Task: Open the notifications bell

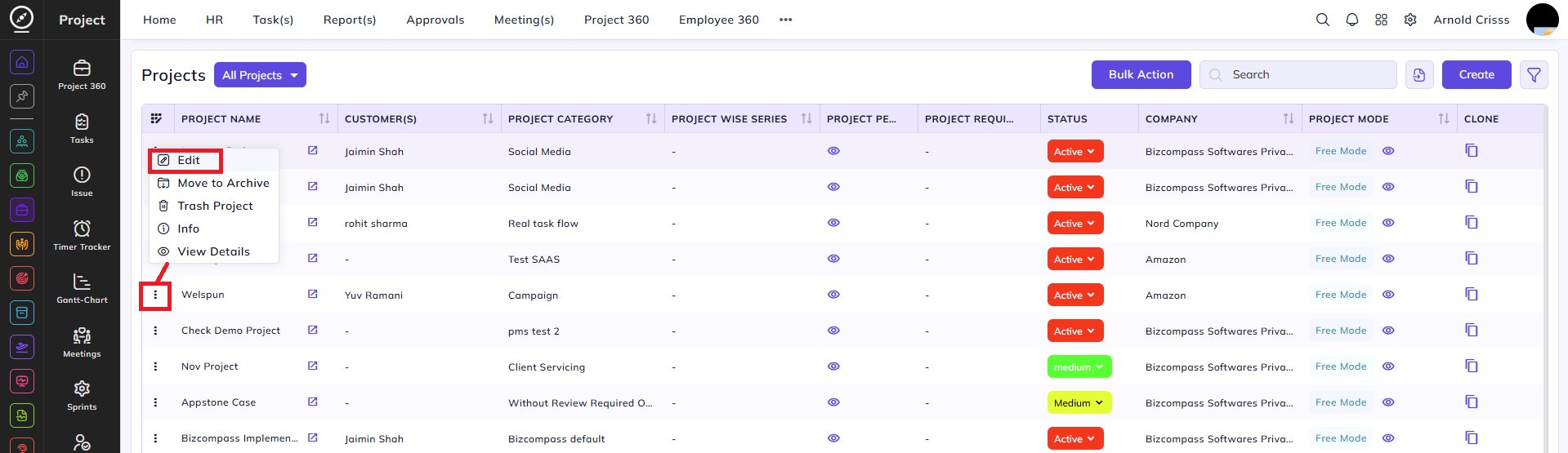Action: [1351, 20]
